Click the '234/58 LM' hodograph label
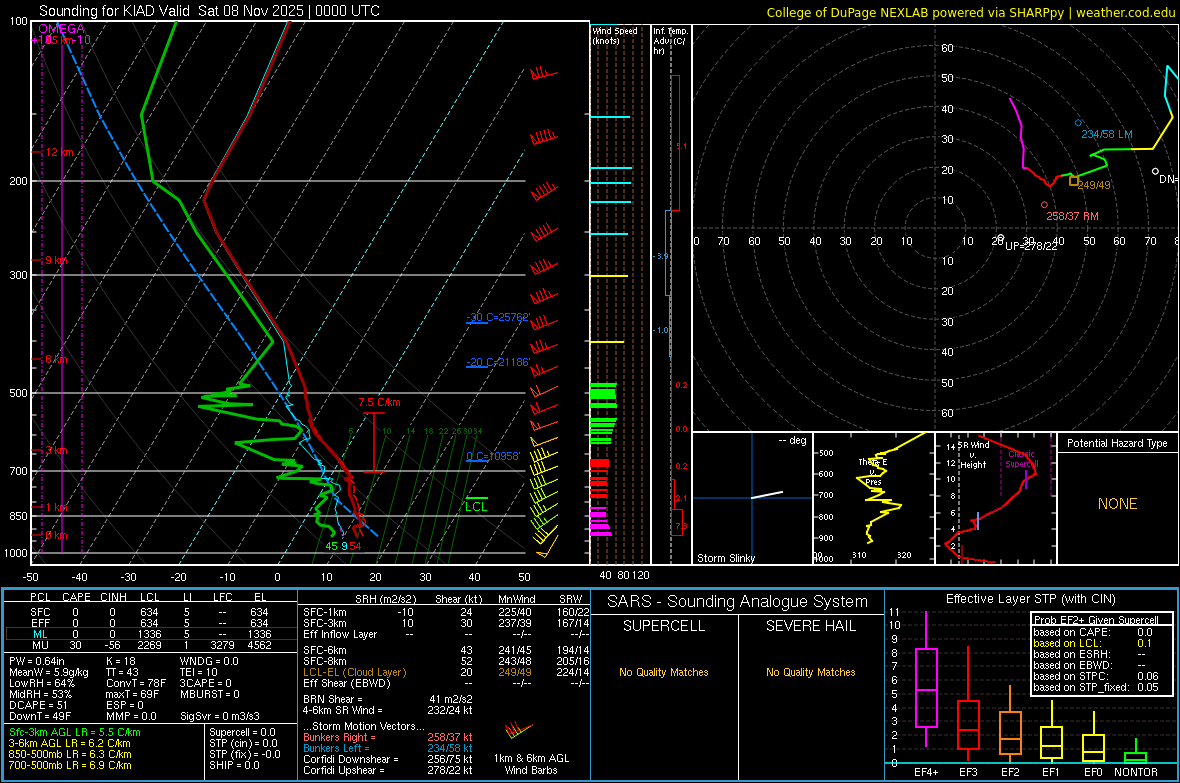Image resolution: width=1180 pixels, height=783 pixels. 1106,134
